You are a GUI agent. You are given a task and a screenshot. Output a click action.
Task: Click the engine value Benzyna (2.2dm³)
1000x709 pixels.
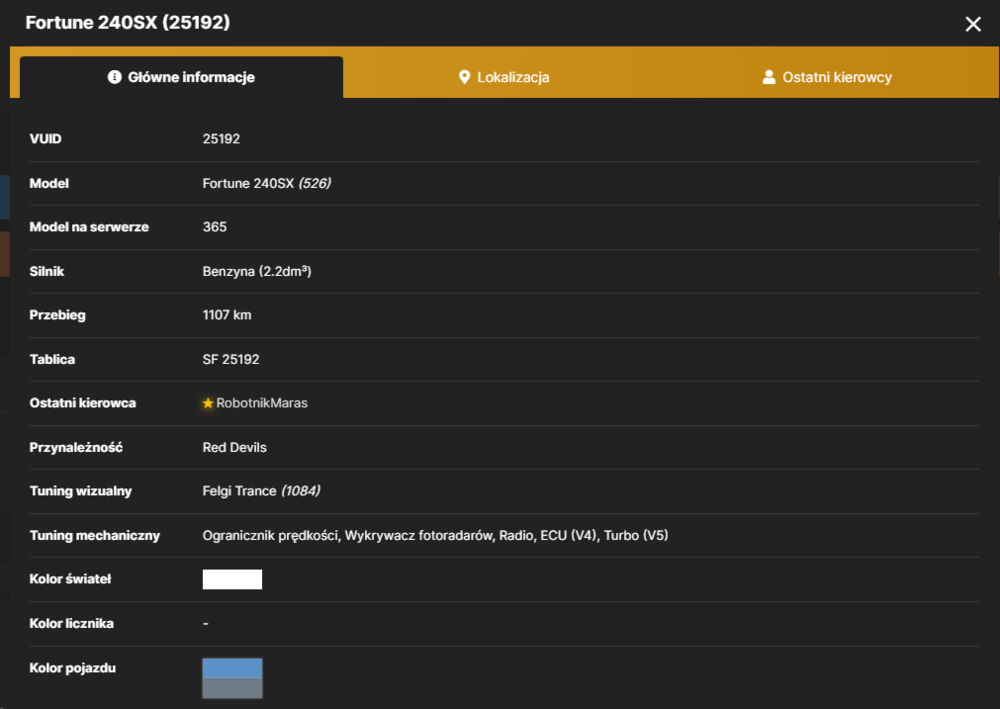click(257, 272)
